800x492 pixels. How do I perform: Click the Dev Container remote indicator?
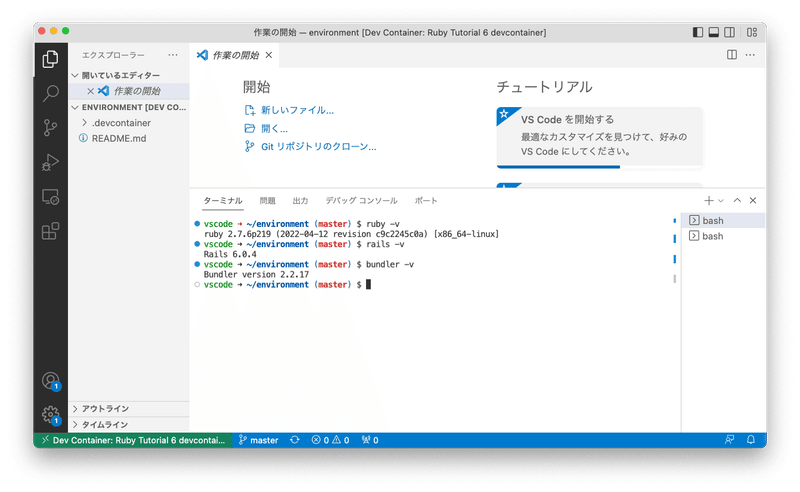pyautogui.click(x=133, y=440)
